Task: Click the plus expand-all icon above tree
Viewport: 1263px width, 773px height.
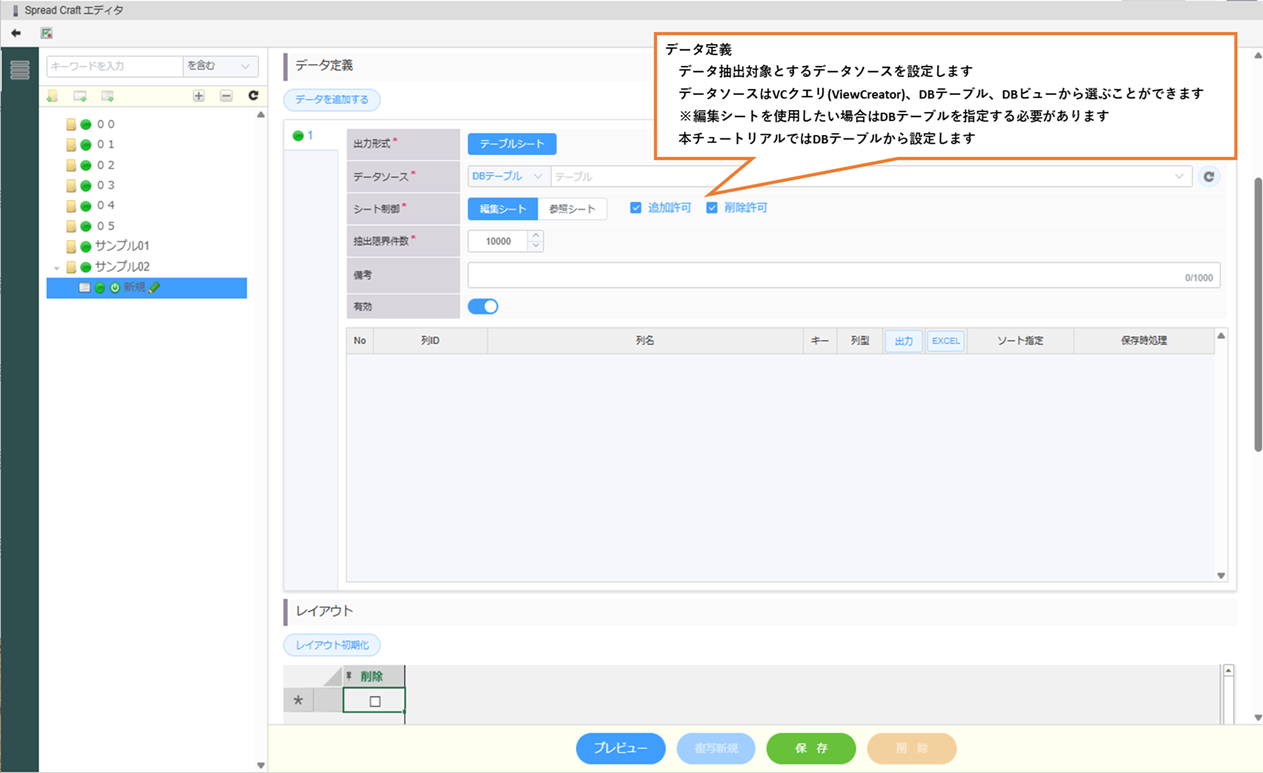Action: pyautogui.click(x=199, y=96)
